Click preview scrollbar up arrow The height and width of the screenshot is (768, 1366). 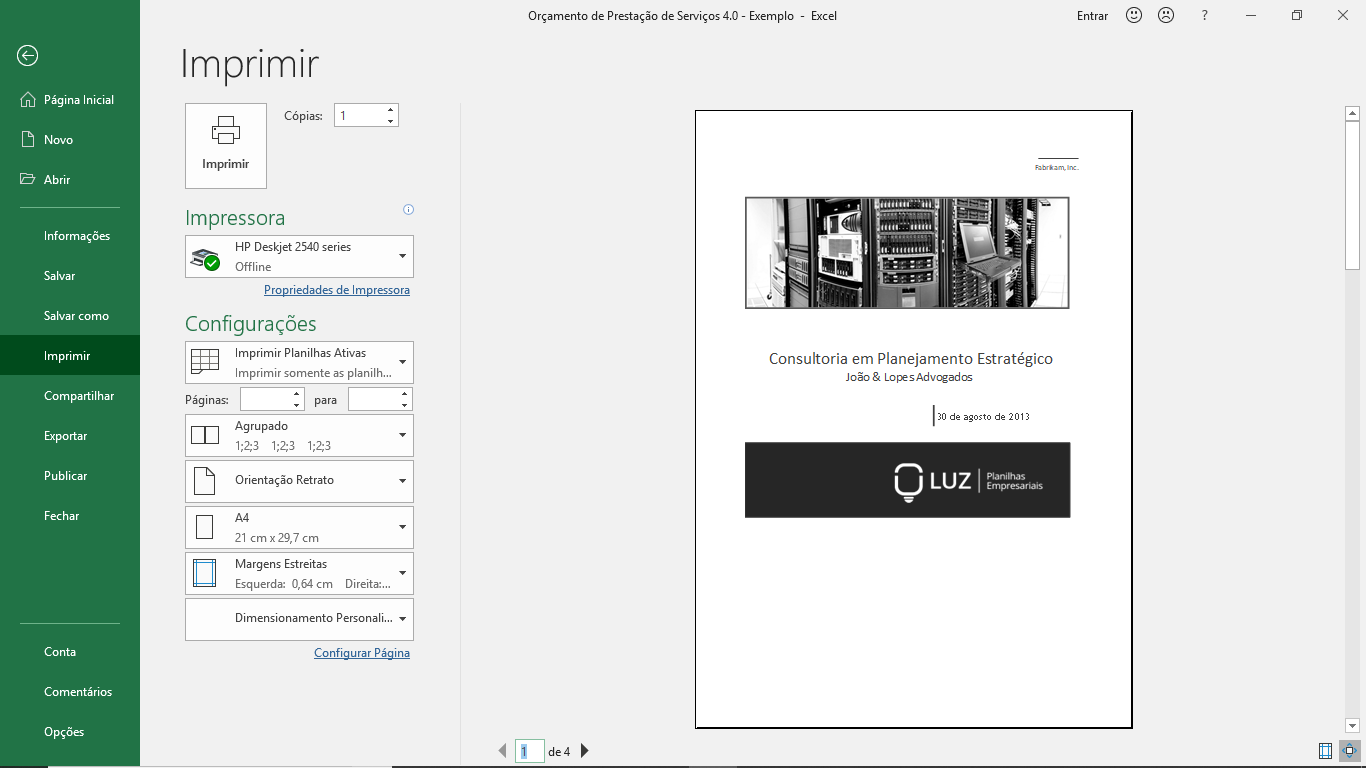(x=1352, y=114)
